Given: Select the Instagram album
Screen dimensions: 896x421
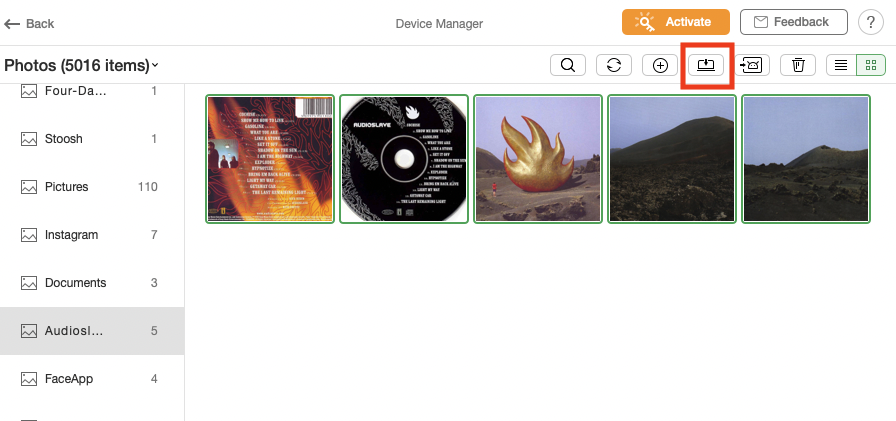Looking at the screenshot, I should click(x=92, y=235).
